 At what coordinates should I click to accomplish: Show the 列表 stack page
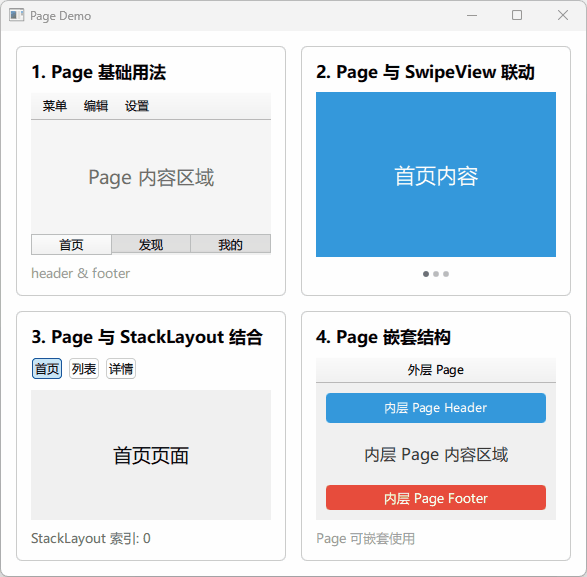[x=84, y=369]
